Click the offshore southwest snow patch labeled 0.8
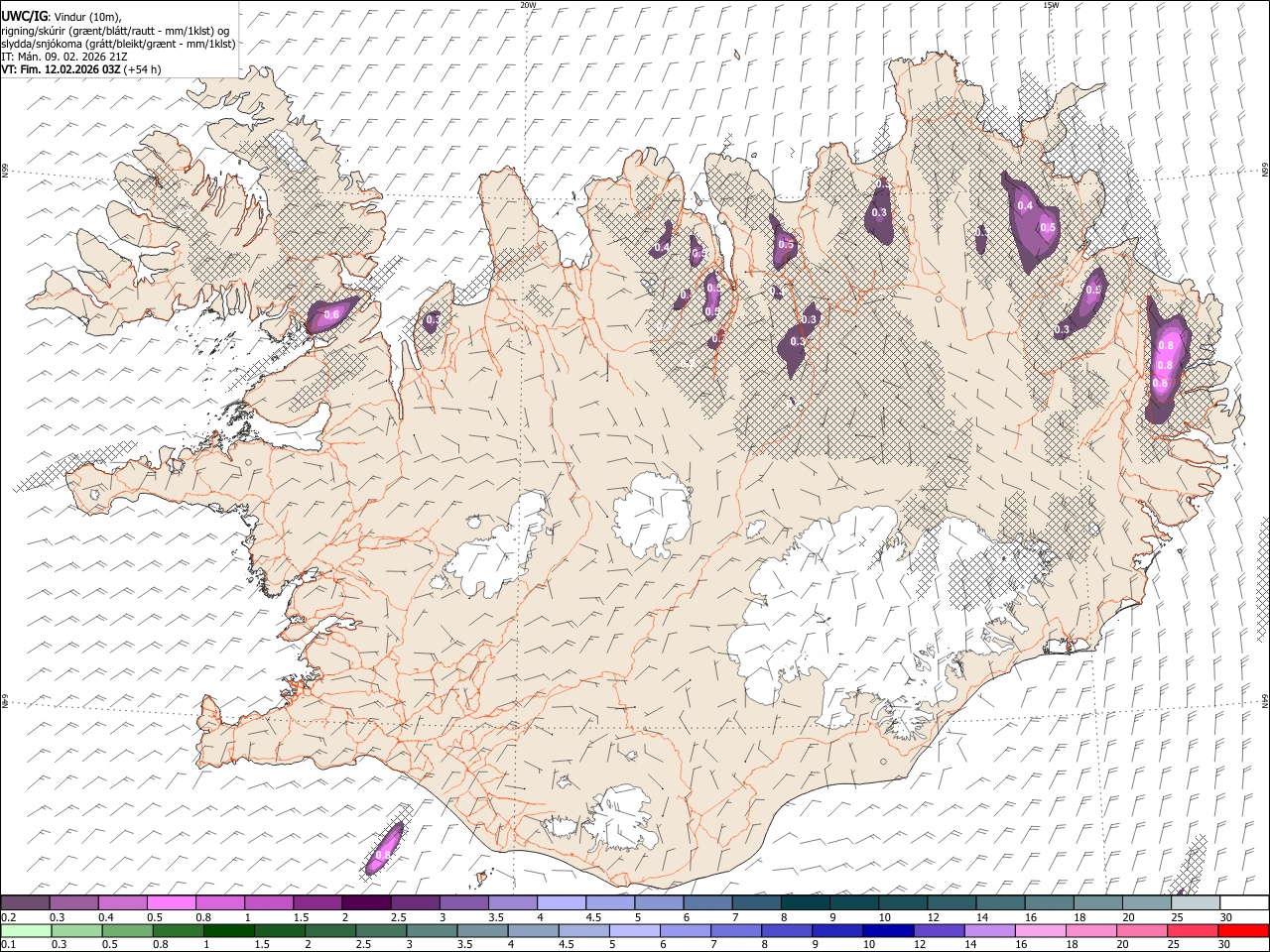The image size is (1270, 952). (x=384, y=850)
